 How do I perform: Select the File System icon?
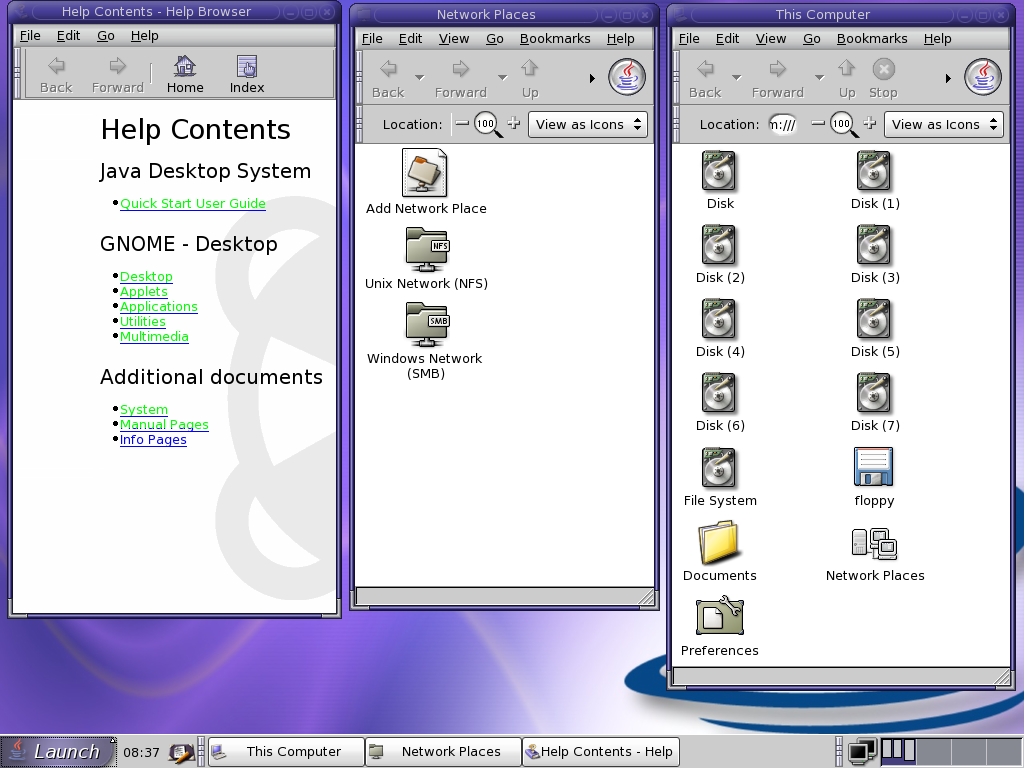click(x=719, y=468)
